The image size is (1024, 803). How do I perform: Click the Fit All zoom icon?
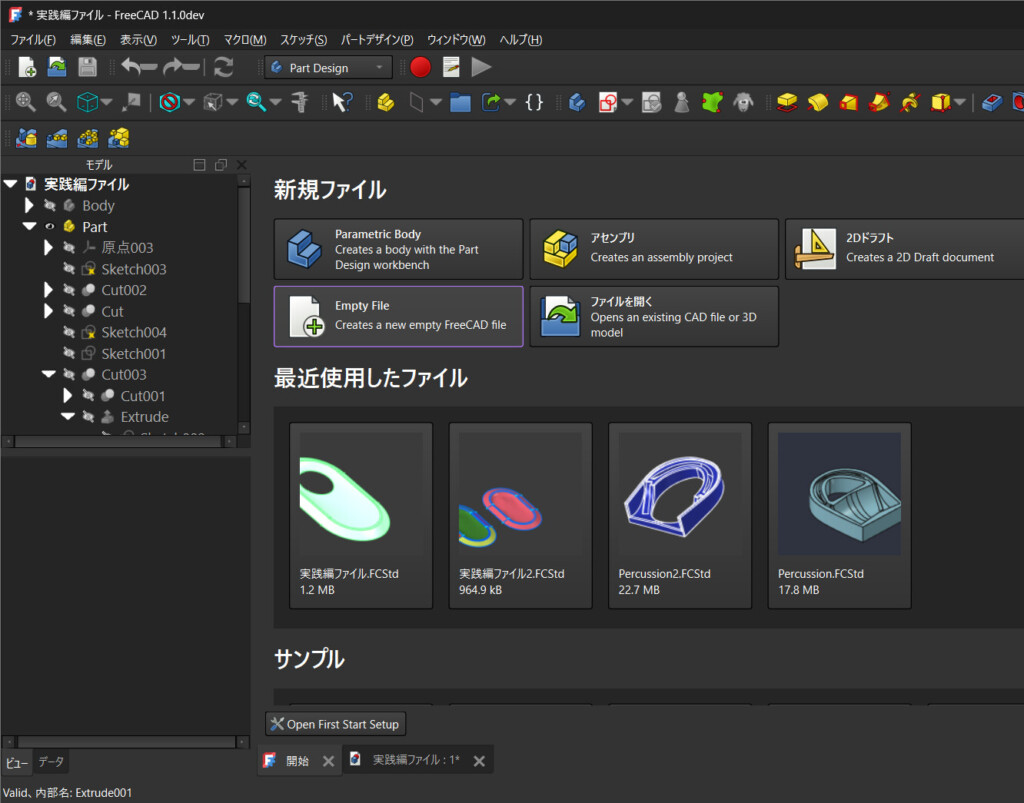[x=26, y=102]
